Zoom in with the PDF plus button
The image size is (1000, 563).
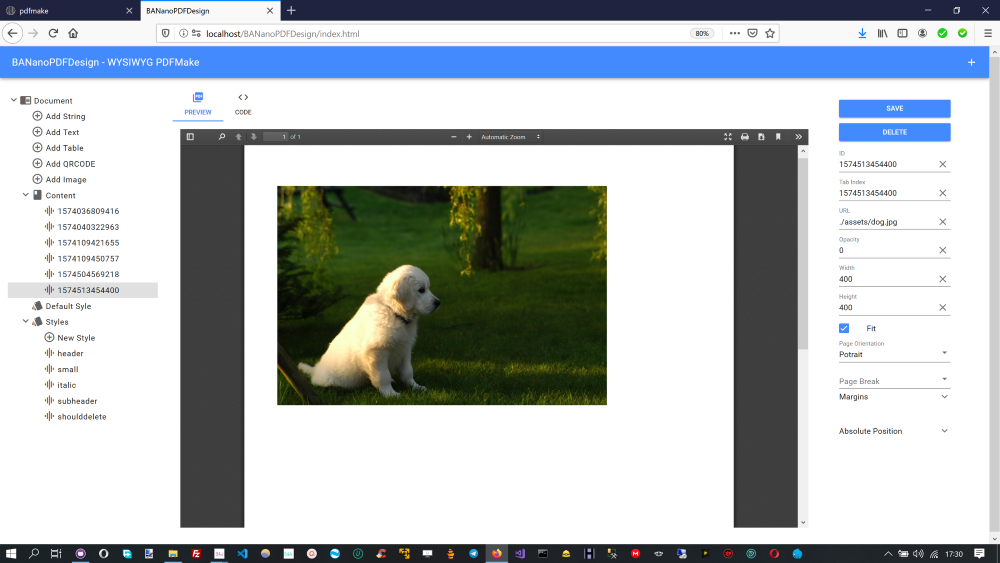tap(469, 136)
